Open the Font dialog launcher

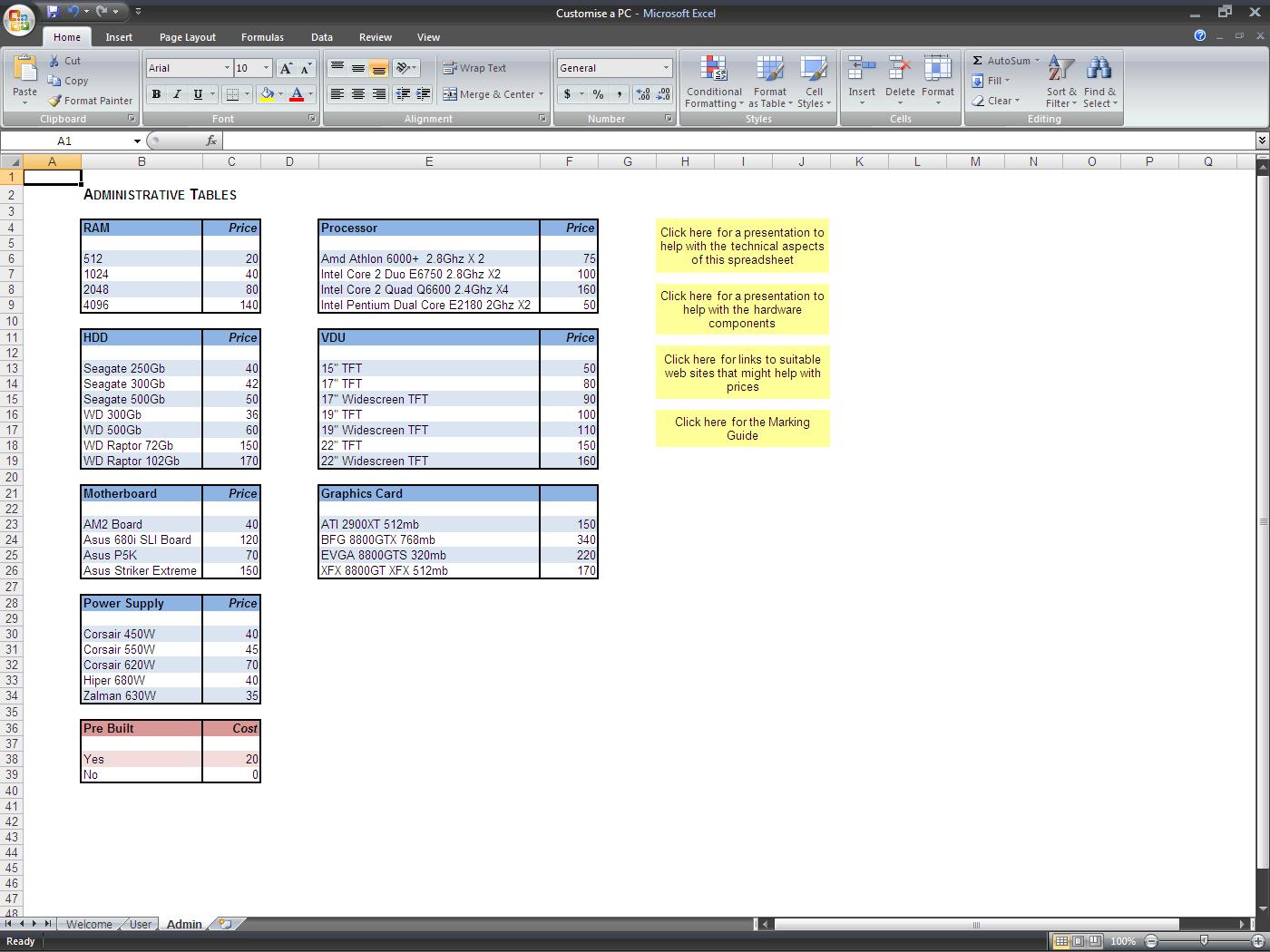pos(313,119)
